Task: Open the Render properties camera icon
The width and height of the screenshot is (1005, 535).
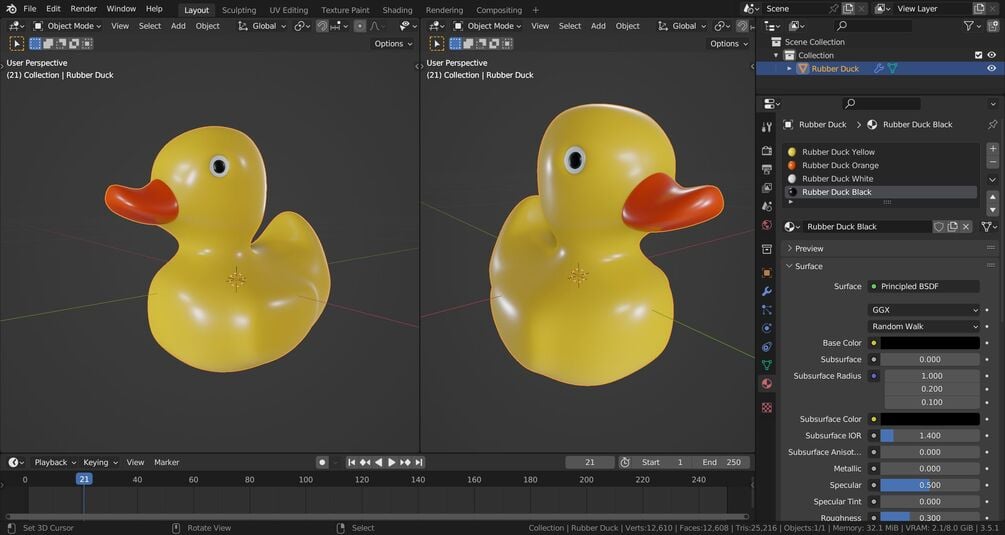Action: tap(767, 151)
